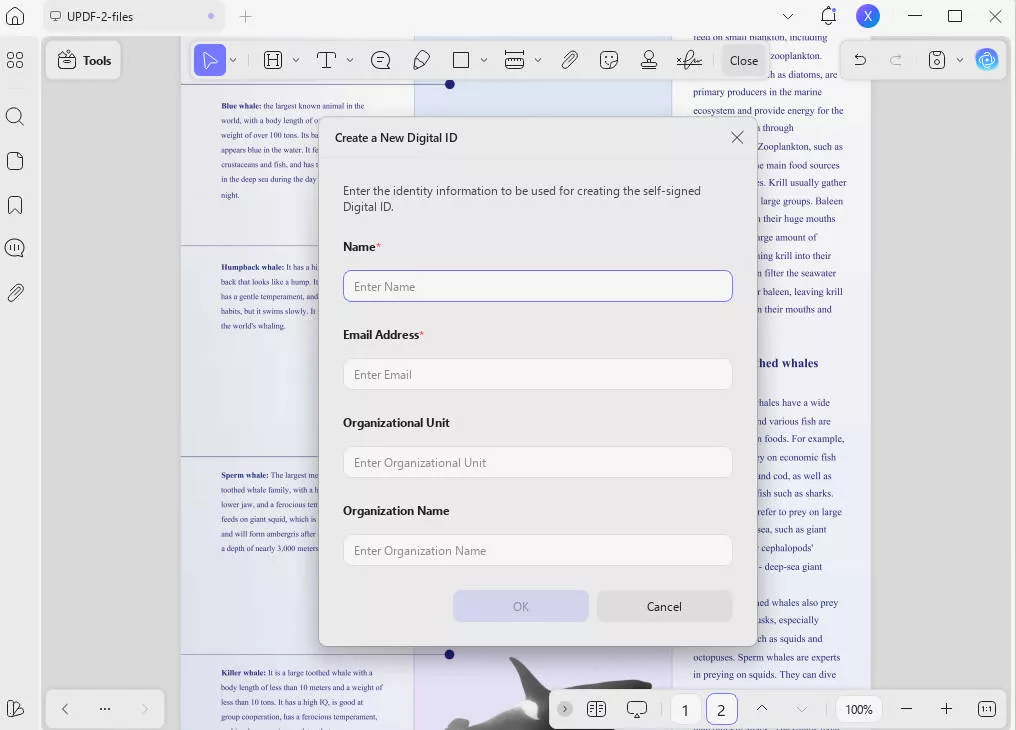Screen dimensions: 1016x730
Task: Open the comments panel in sidebar
Action: [15, 248]
